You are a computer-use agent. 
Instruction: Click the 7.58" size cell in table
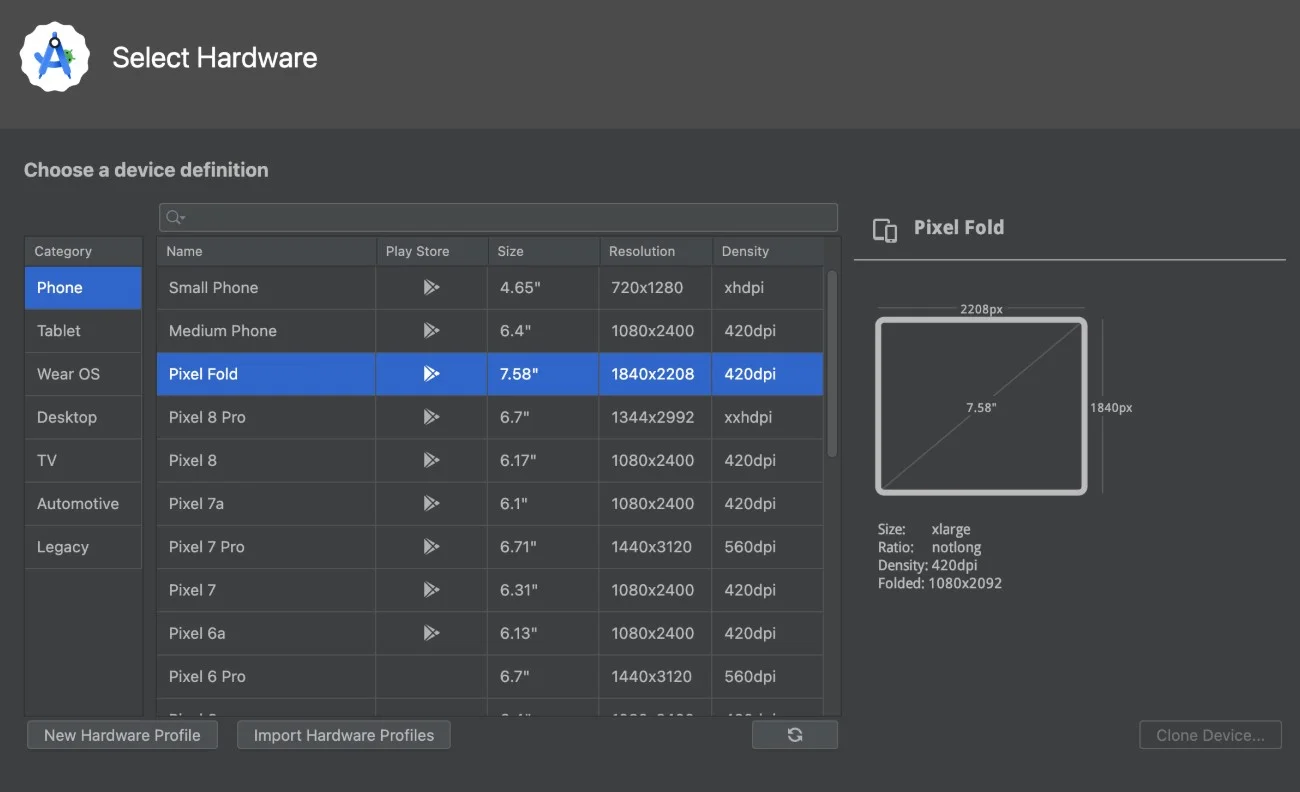[x=544, y=374]
